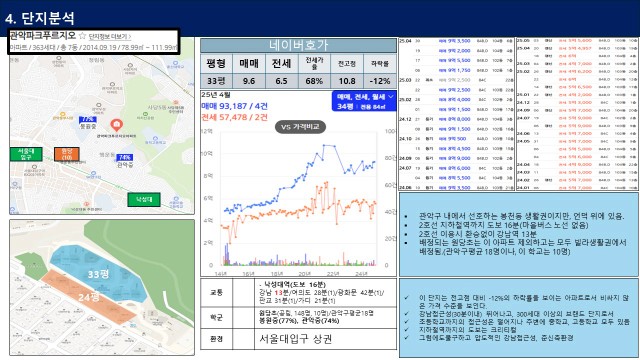Click the 매매 93,187 / 4건 label
Image resolution: width=640 pixels, height=360 pixels.
[x=235, y=106]
